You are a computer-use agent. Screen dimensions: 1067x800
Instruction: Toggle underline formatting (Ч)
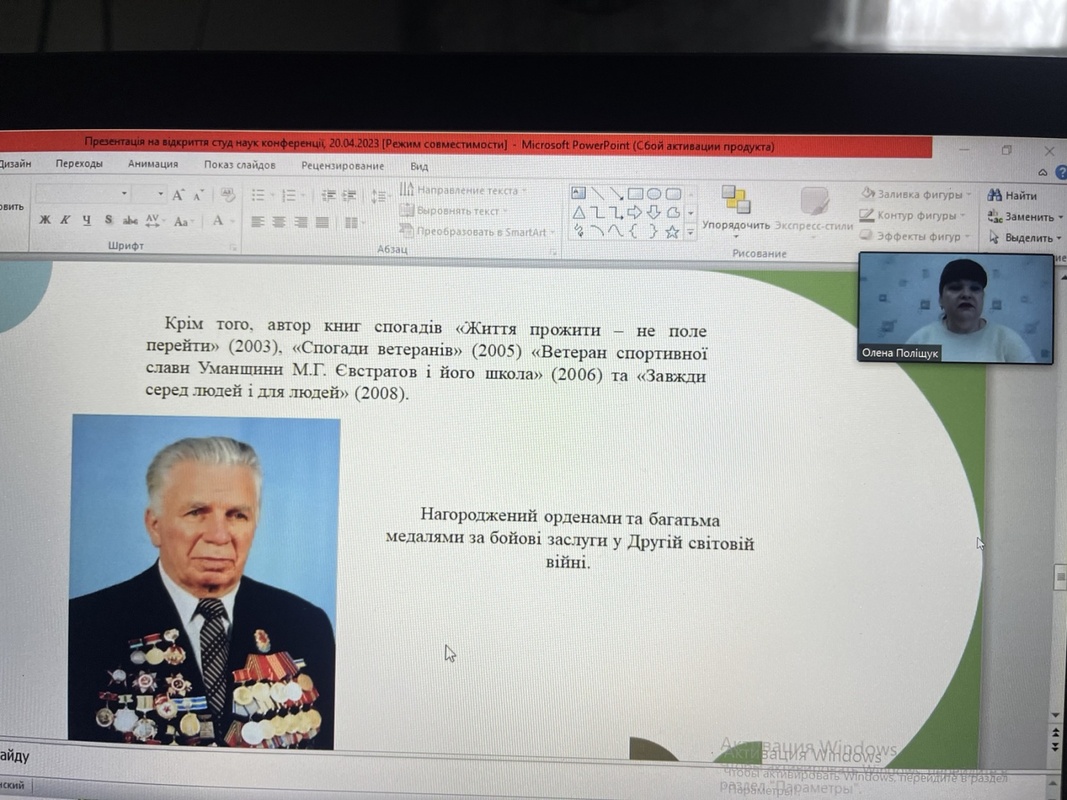(86, 220)
